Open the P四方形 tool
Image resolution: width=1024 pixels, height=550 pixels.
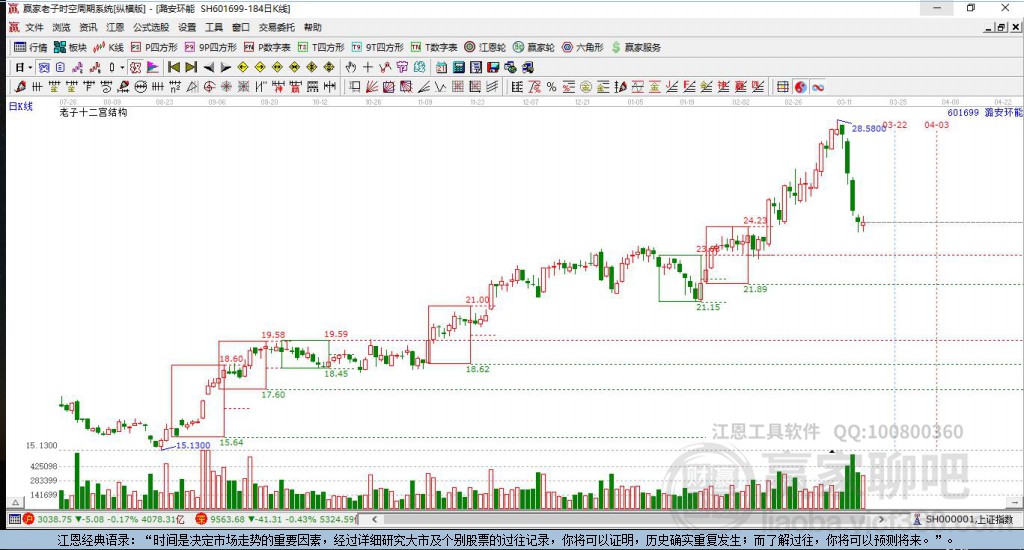154,47
